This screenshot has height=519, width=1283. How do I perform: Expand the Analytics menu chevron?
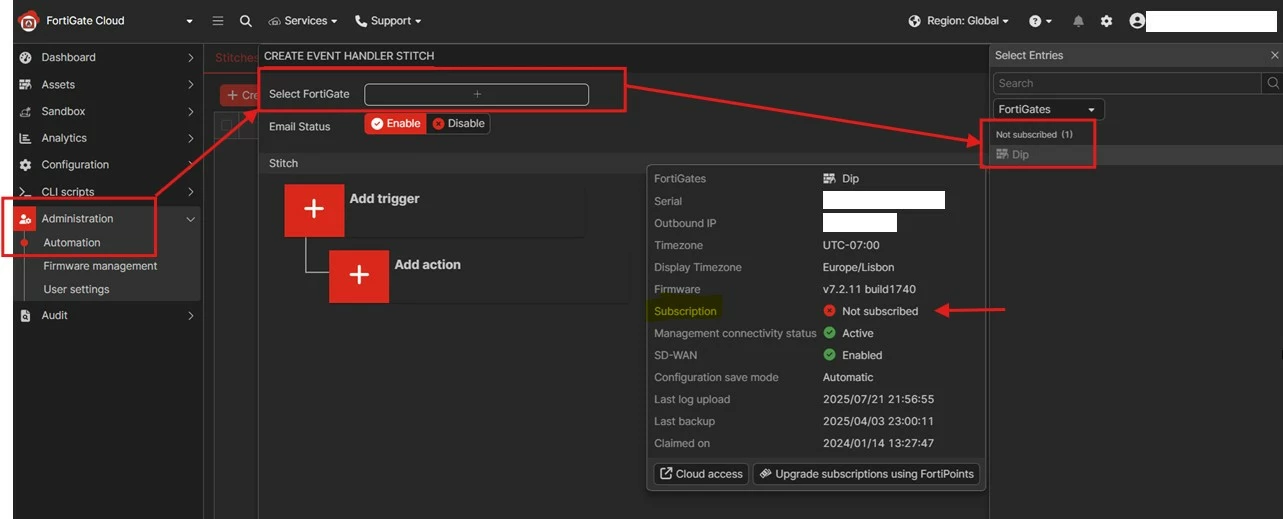point(190,138)
